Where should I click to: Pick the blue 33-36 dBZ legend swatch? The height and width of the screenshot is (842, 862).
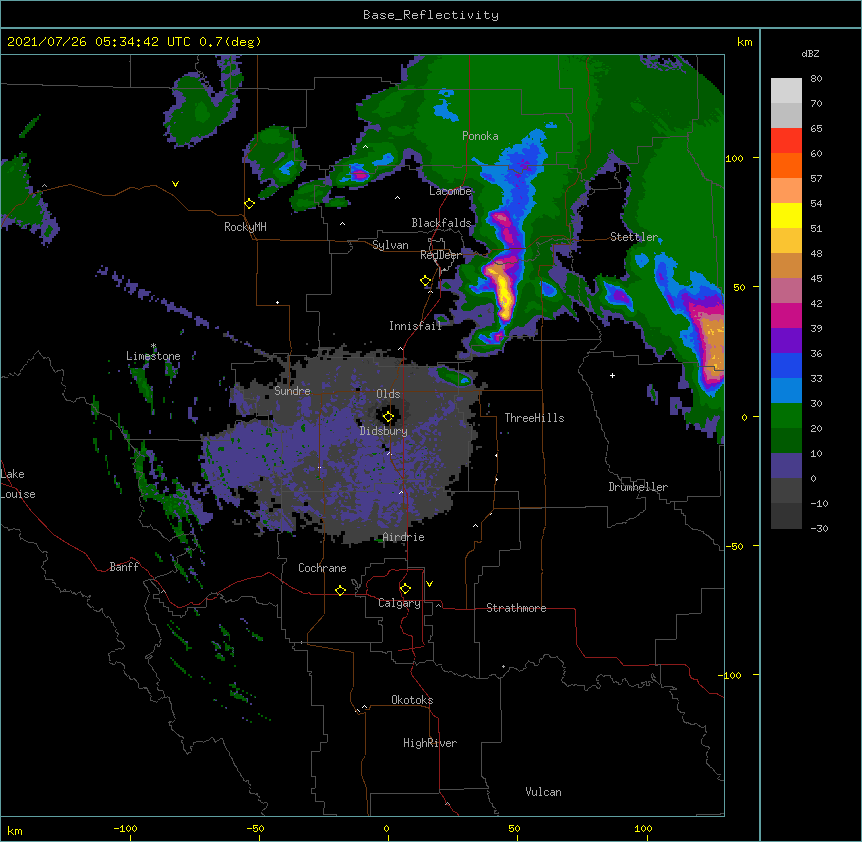click(786, 365)
